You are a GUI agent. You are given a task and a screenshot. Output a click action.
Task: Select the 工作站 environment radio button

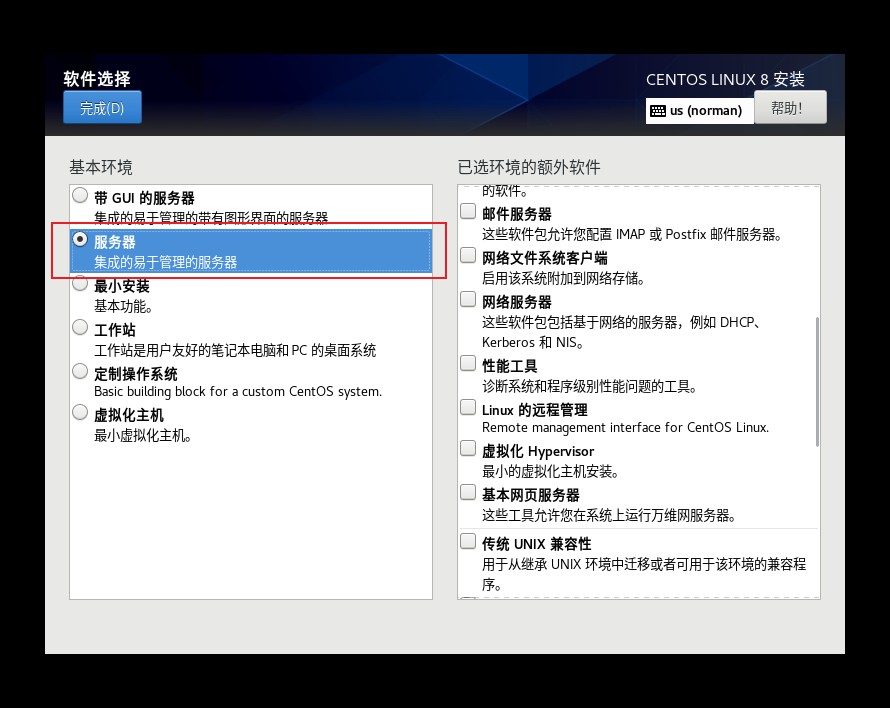pyautogui.click(x=80, y=328)
